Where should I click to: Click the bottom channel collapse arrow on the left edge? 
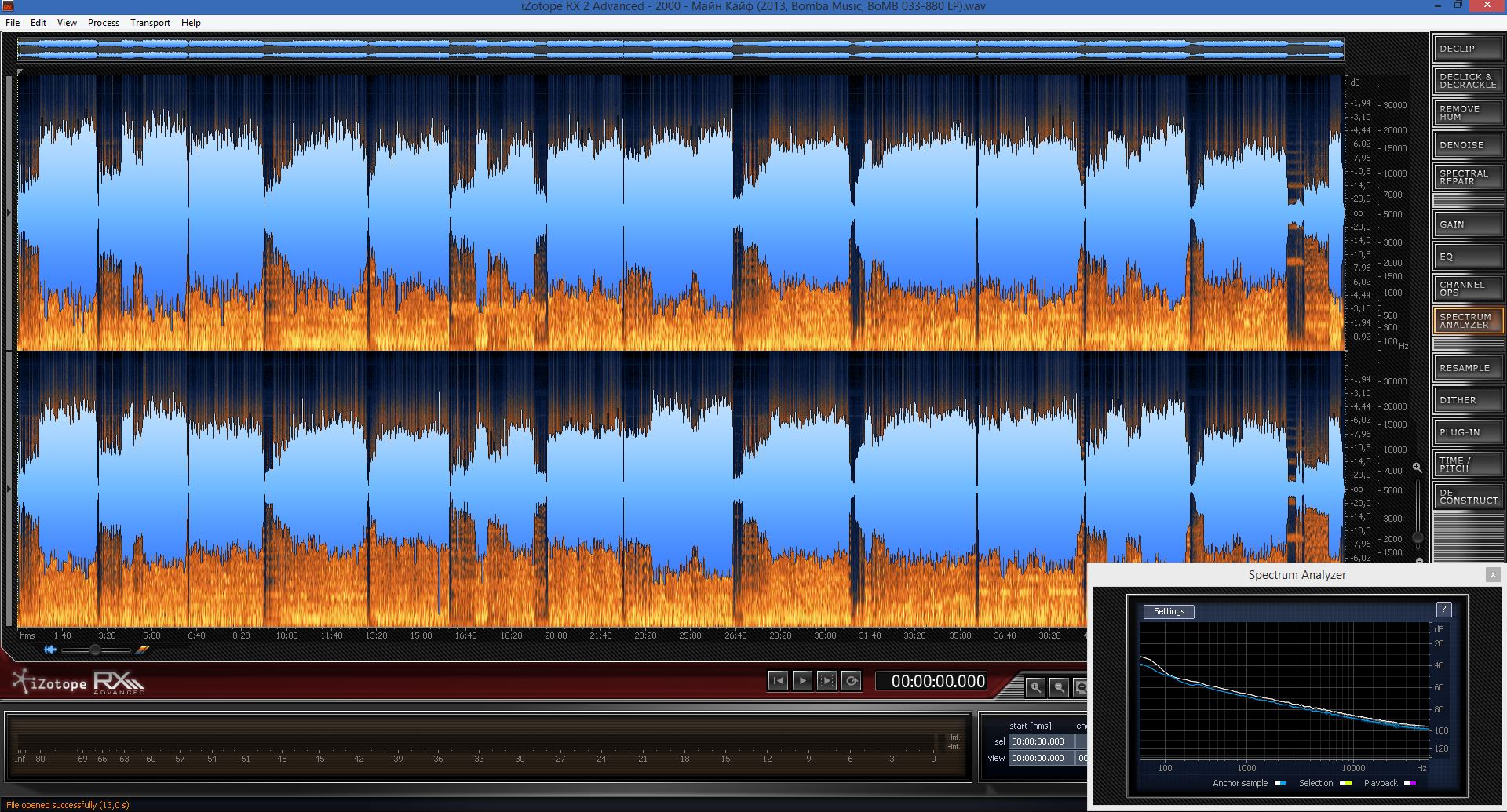(9, 489)
